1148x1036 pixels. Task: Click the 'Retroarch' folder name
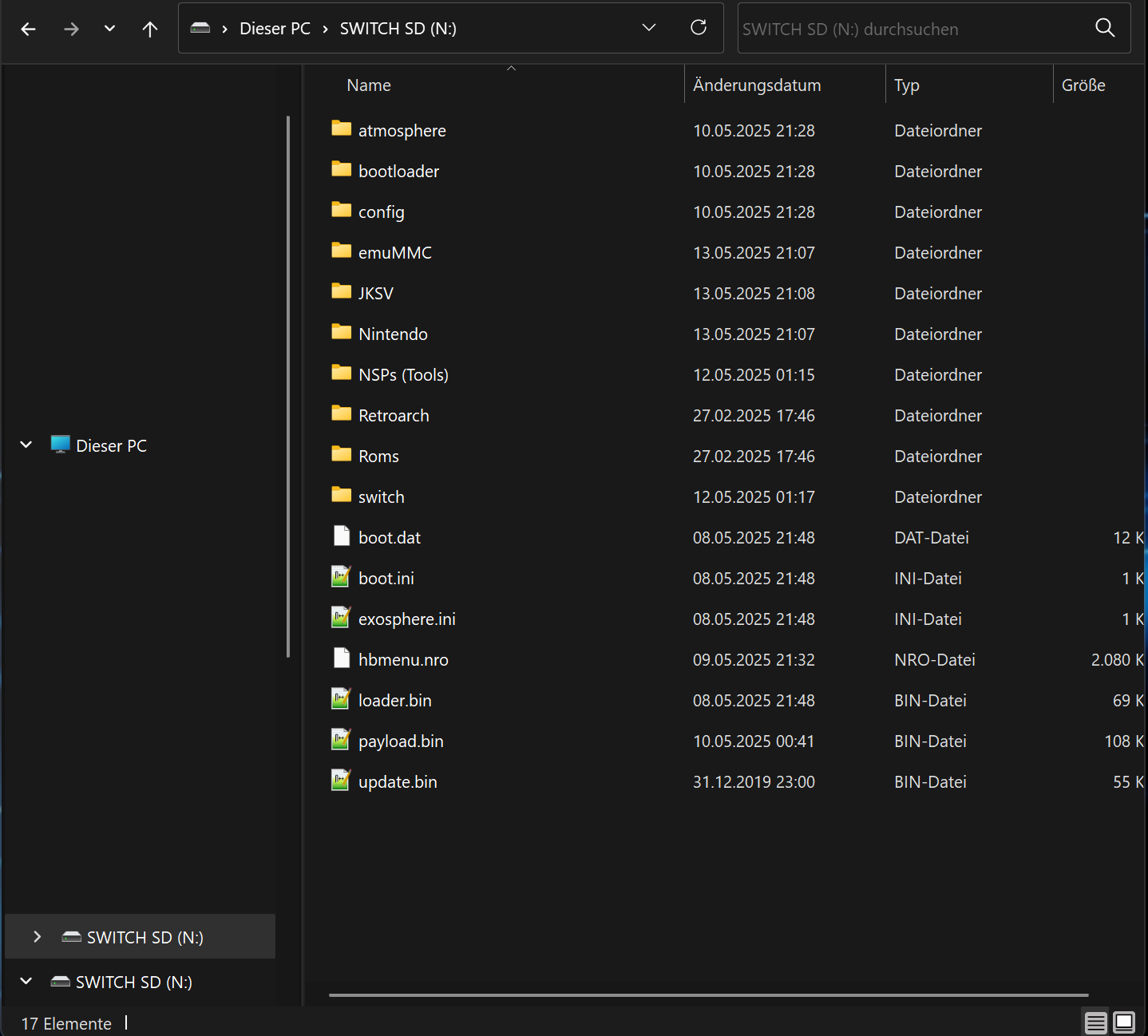[x=394, y=416]
